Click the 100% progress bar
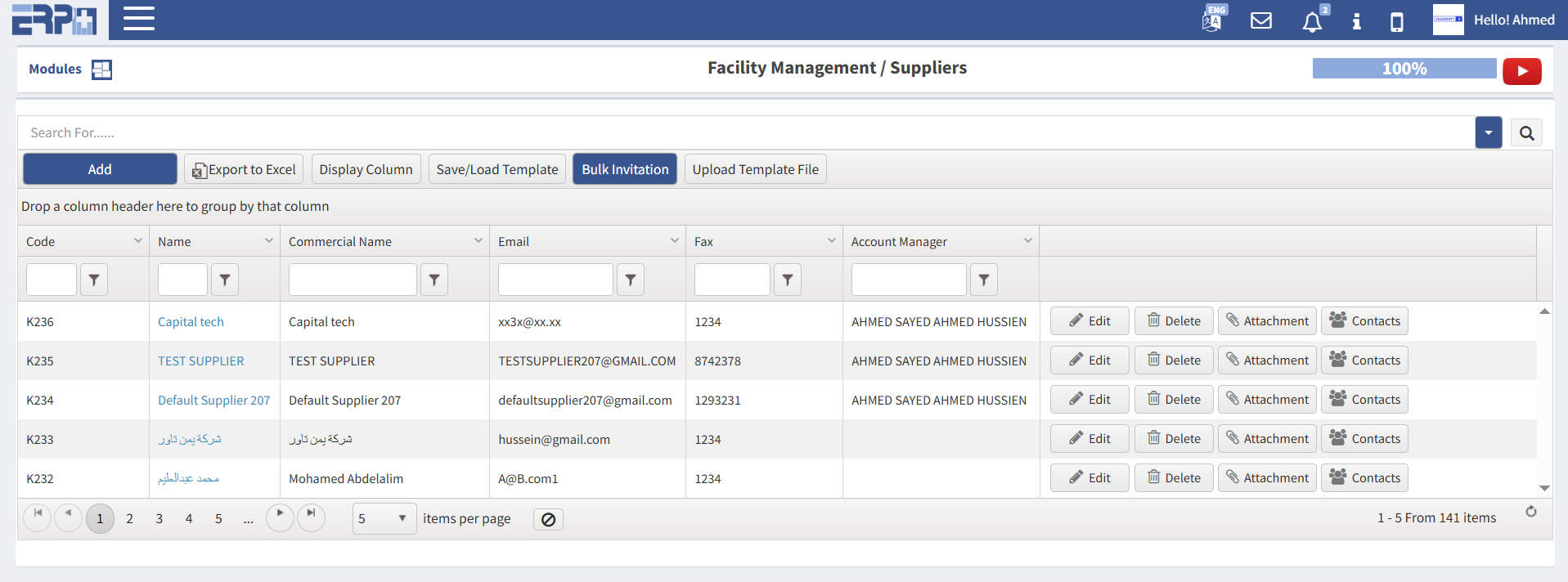The height and width of the screenshot is (582, 1568). [x=1404, y=69]
